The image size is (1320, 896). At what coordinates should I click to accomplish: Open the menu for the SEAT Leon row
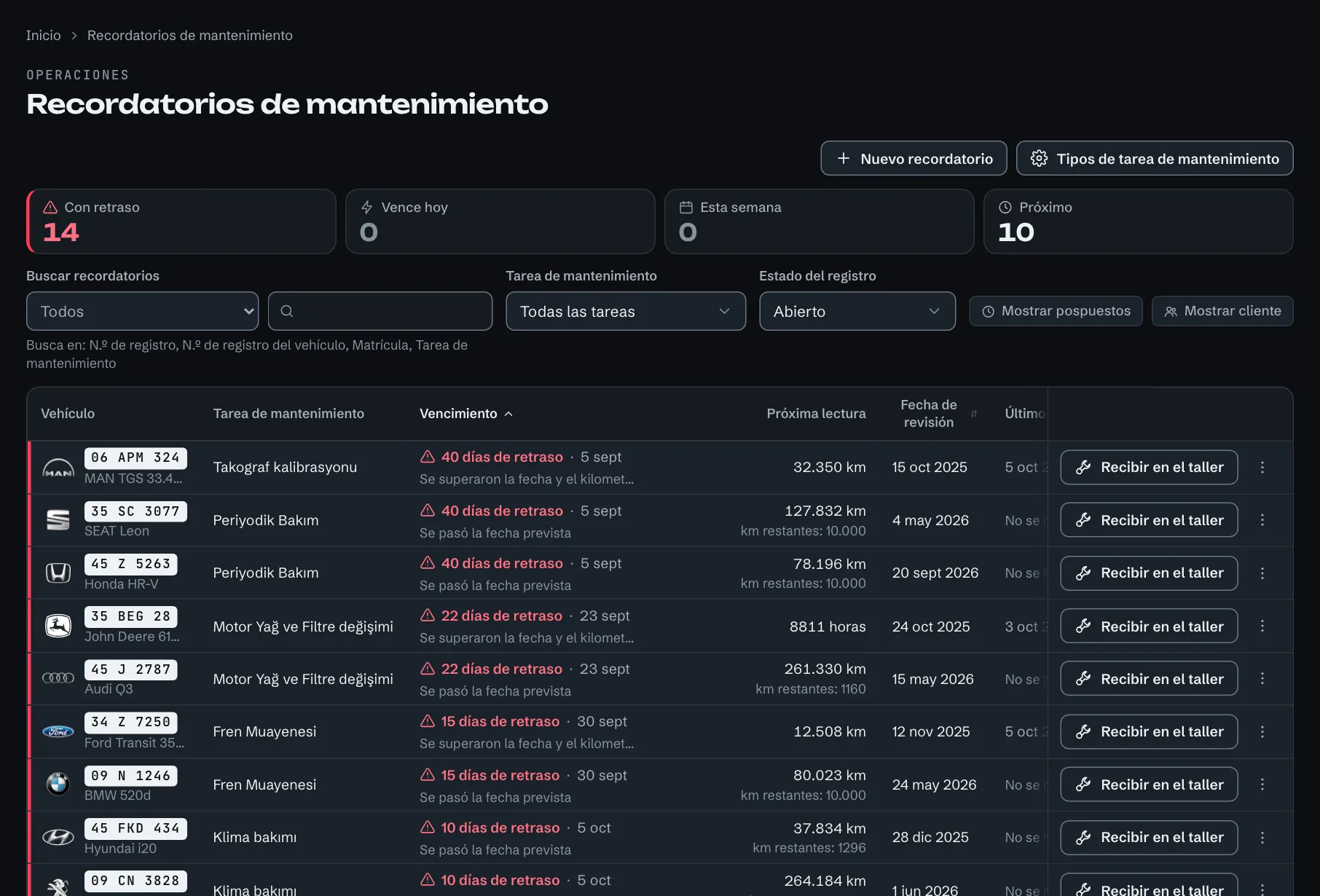[1262, 519]
